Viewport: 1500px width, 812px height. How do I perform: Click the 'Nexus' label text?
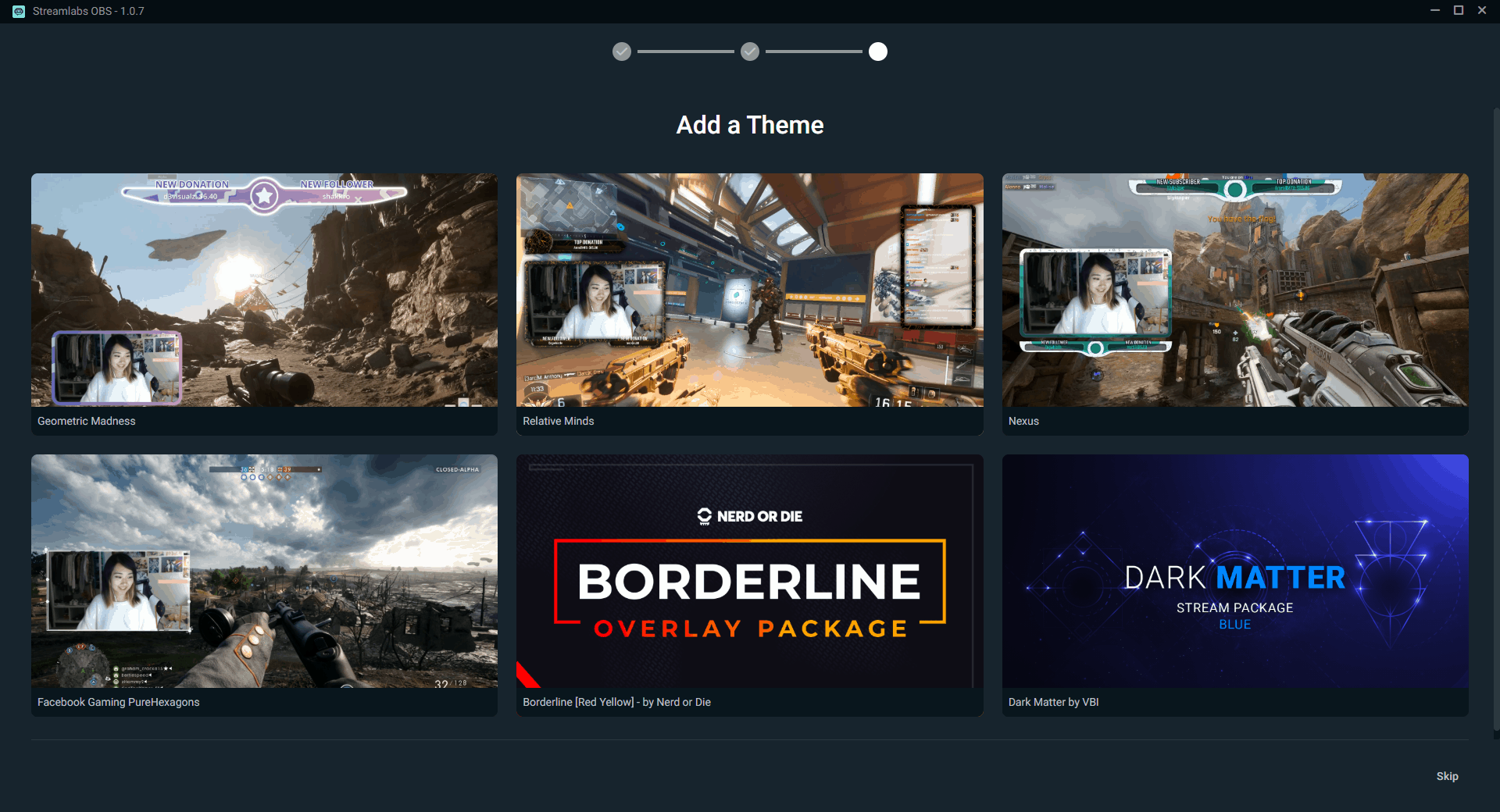(1023, 421)
